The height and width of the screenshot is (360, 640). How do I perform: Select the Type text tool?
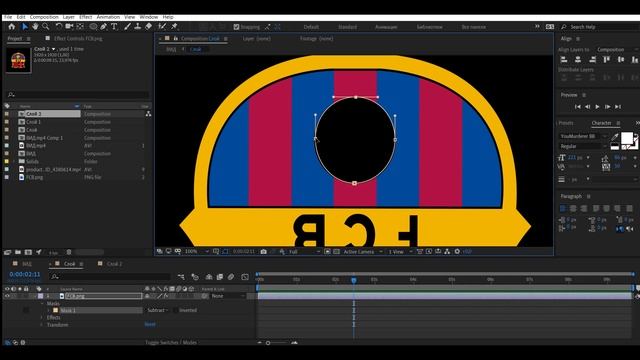pyautogui.click(x=114, y=27)
